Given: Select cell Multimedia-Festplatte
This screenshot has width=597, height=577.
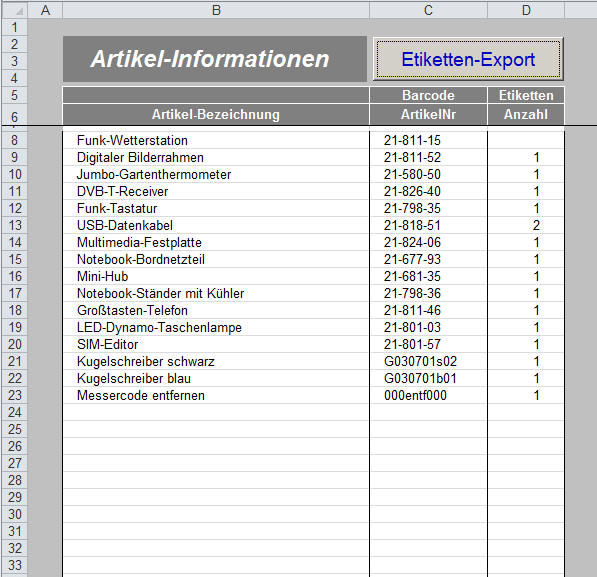Looking at the screenshot, I should coord(216,242).
